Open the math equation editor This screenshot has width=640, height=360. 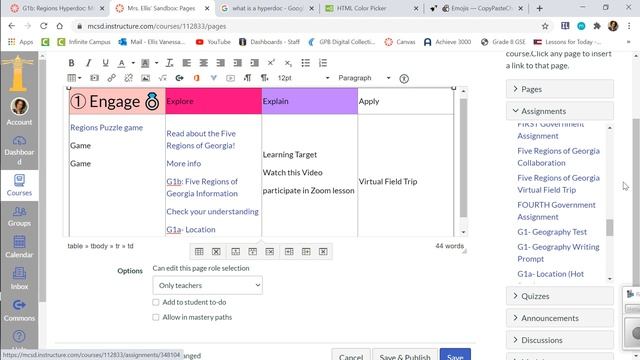162,78
